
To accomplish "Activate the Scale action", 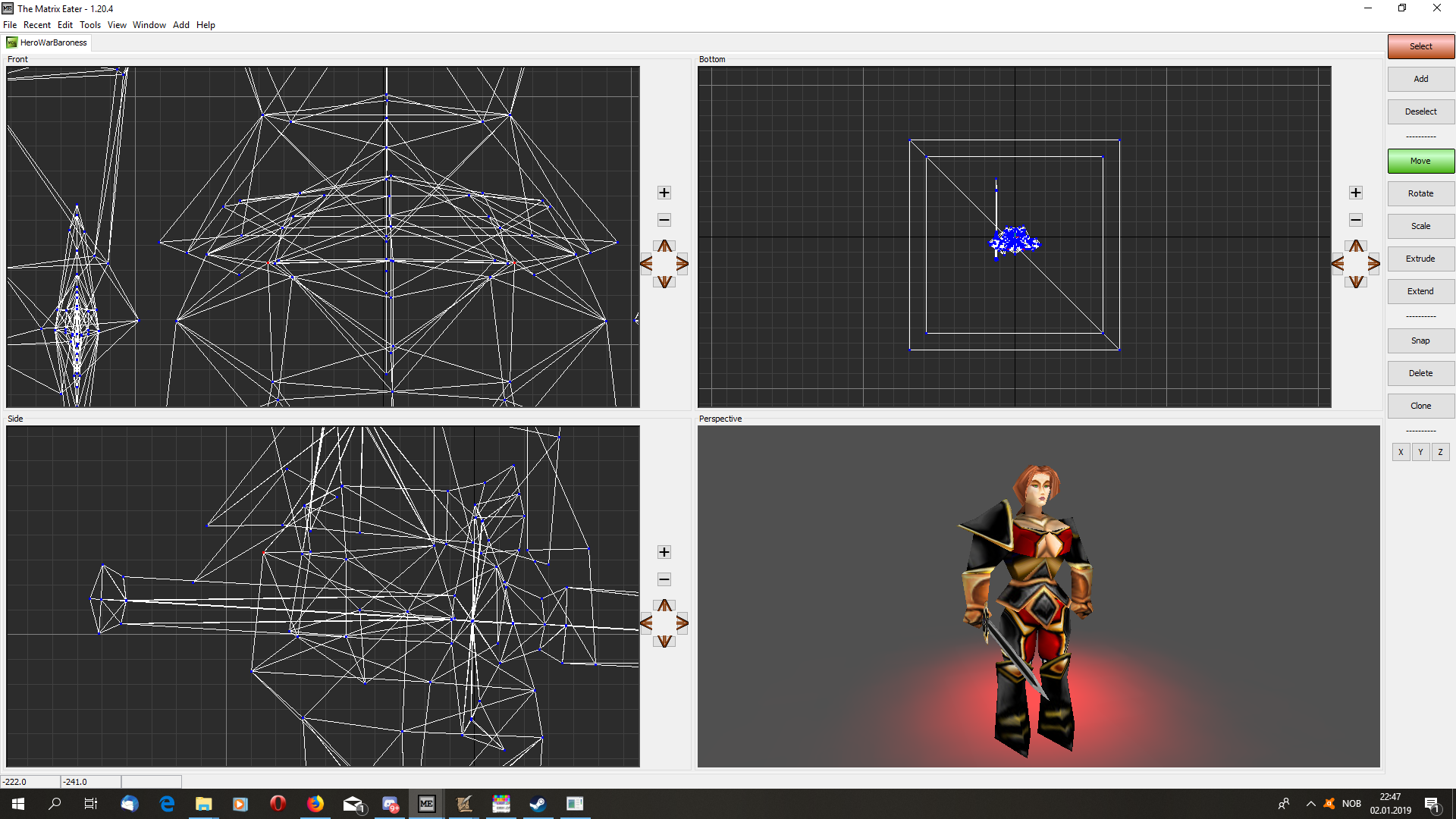I will tap(1421, 226).
